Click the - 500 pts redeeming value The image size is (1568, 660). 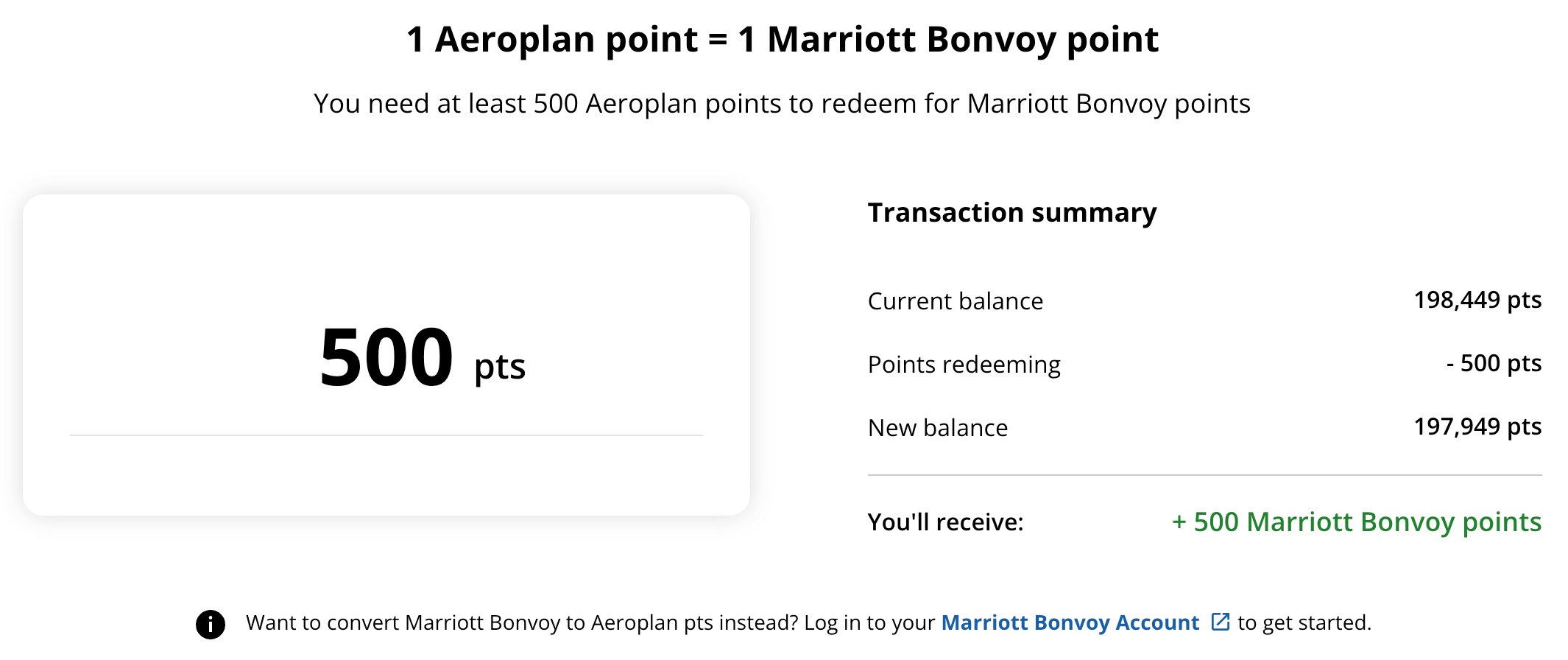coord(1494,363)
